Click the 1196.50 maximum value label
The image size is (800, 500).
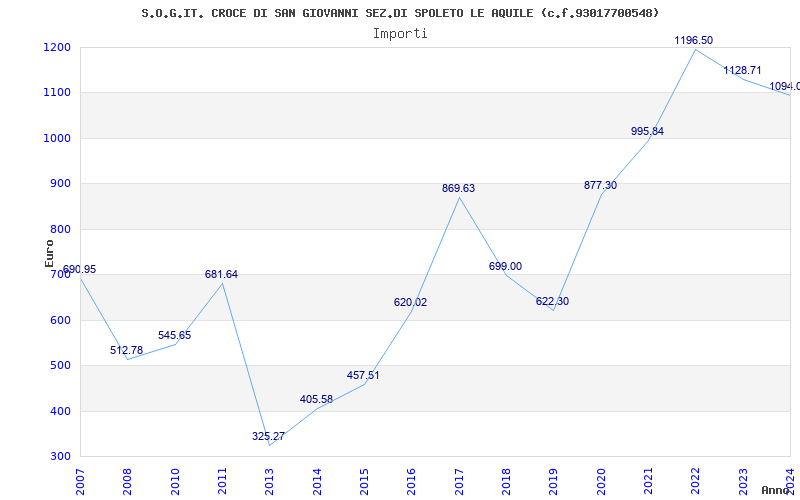click(x=694, y=40)
